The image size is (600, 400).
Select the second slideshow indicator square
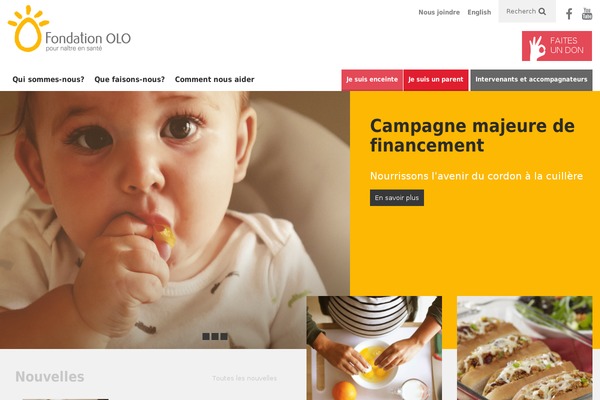[215, 336]
